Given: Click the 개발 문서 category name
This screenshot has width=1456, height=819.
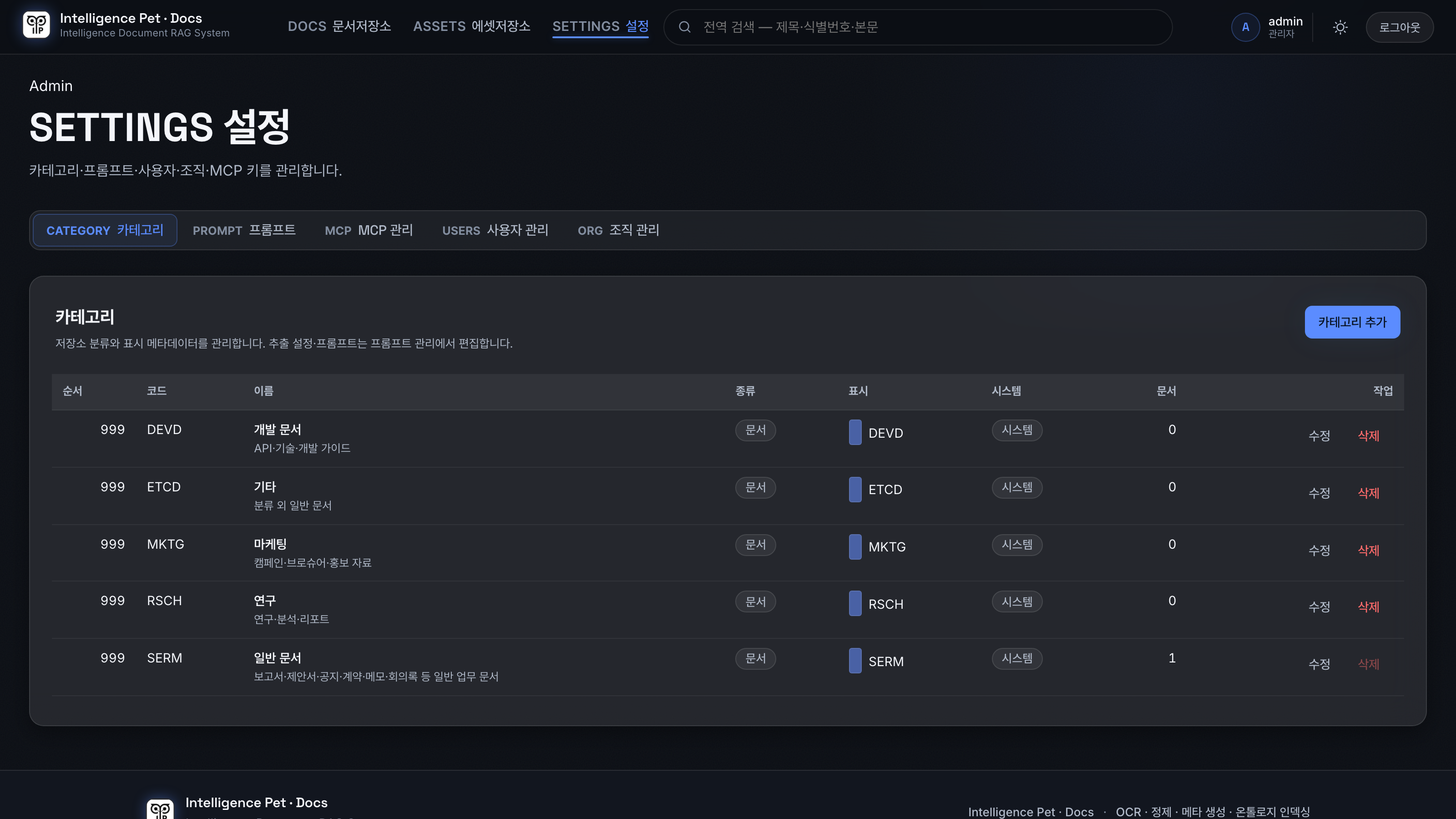Looking at the screenshot, I should coord(278,430).
